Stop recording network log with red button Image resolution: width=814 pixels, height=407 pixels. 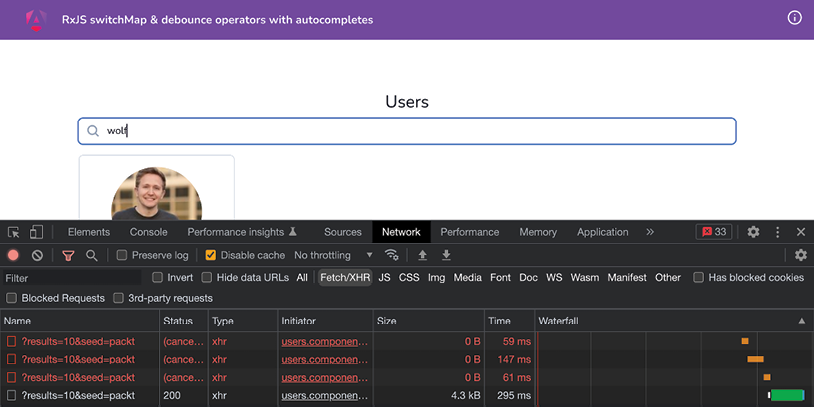[13, 255]
